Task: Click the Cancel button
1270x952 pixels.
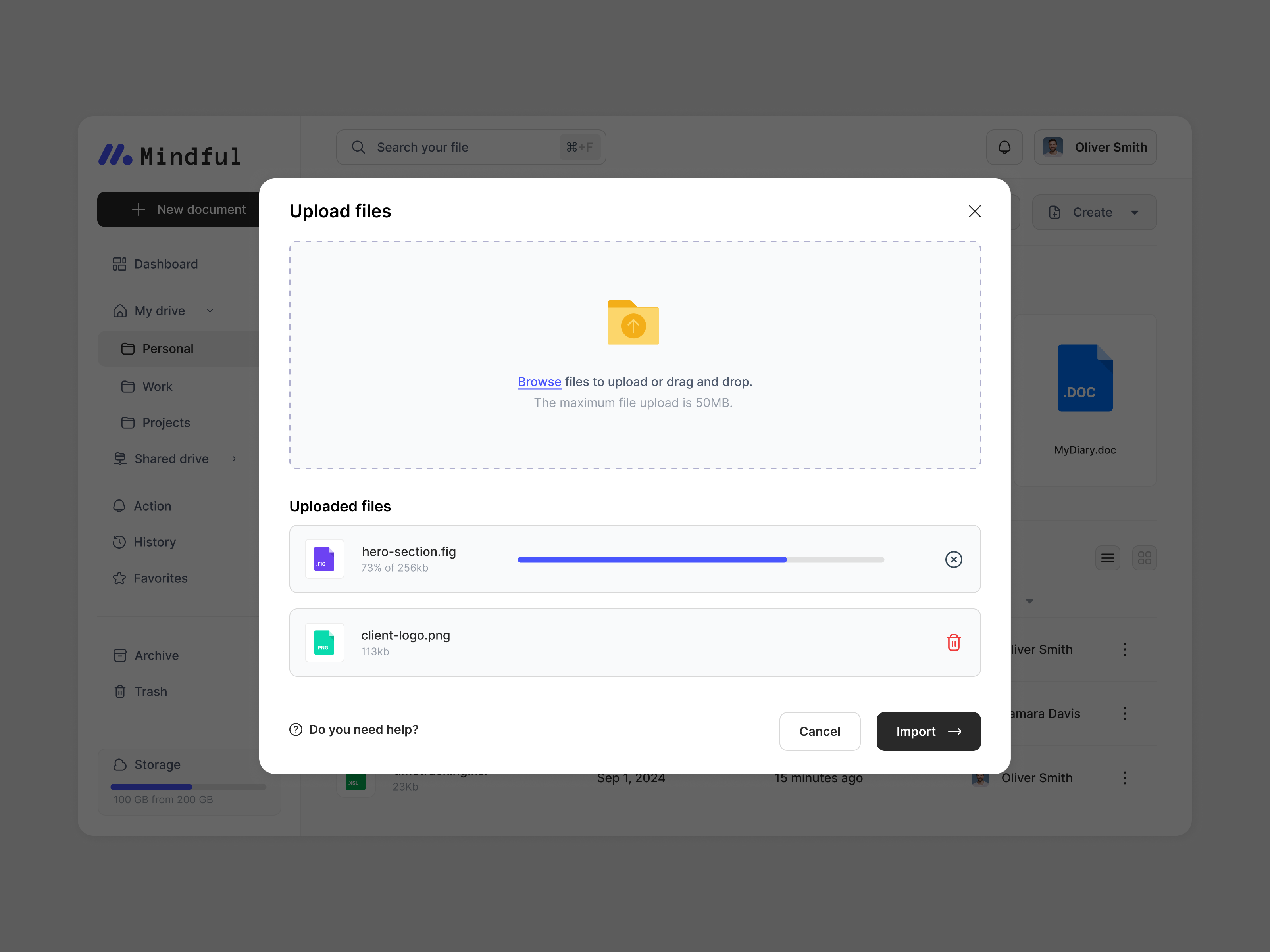Action: tap(819, 731)
